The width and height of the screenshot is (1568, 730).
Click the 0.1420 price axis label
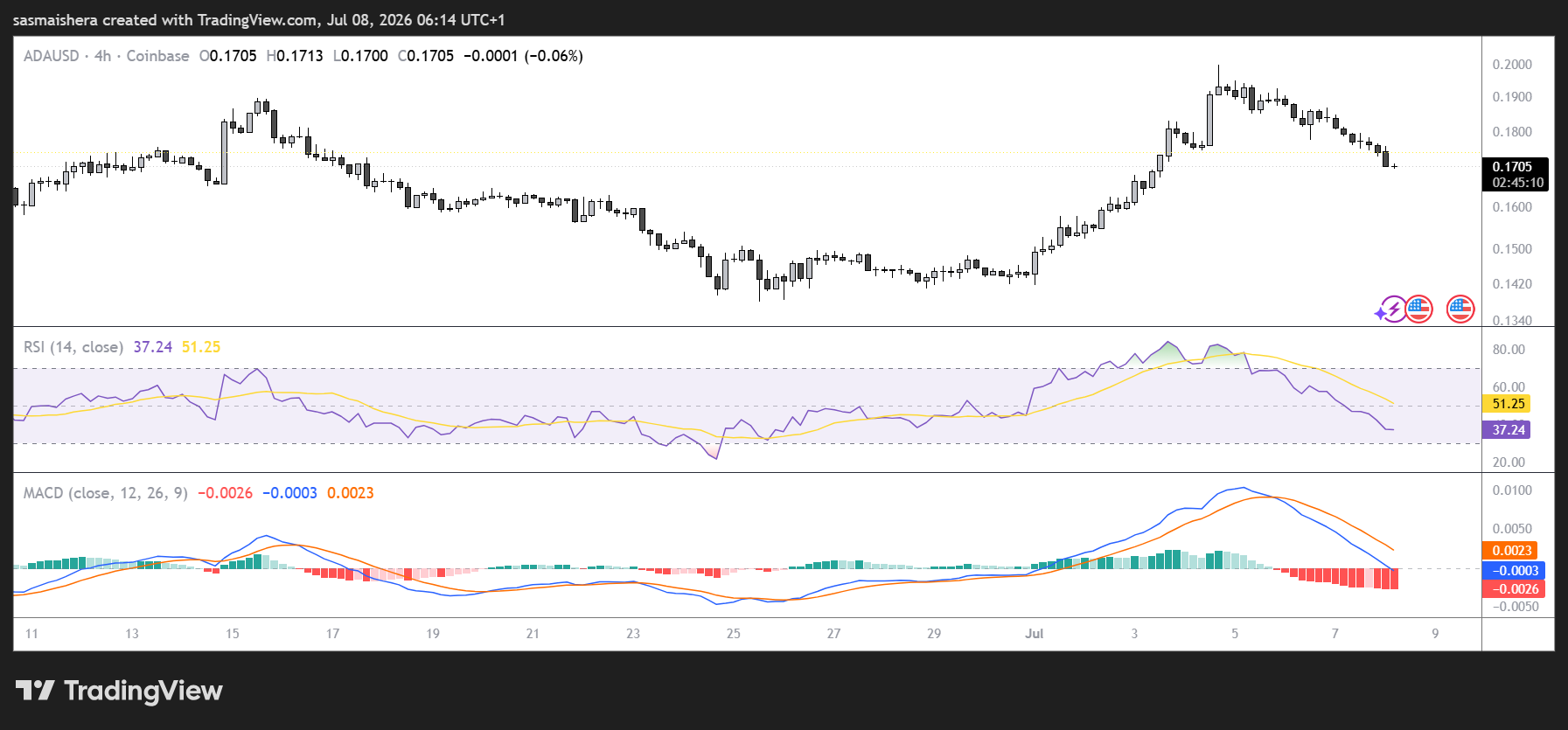coord(1512,284)
